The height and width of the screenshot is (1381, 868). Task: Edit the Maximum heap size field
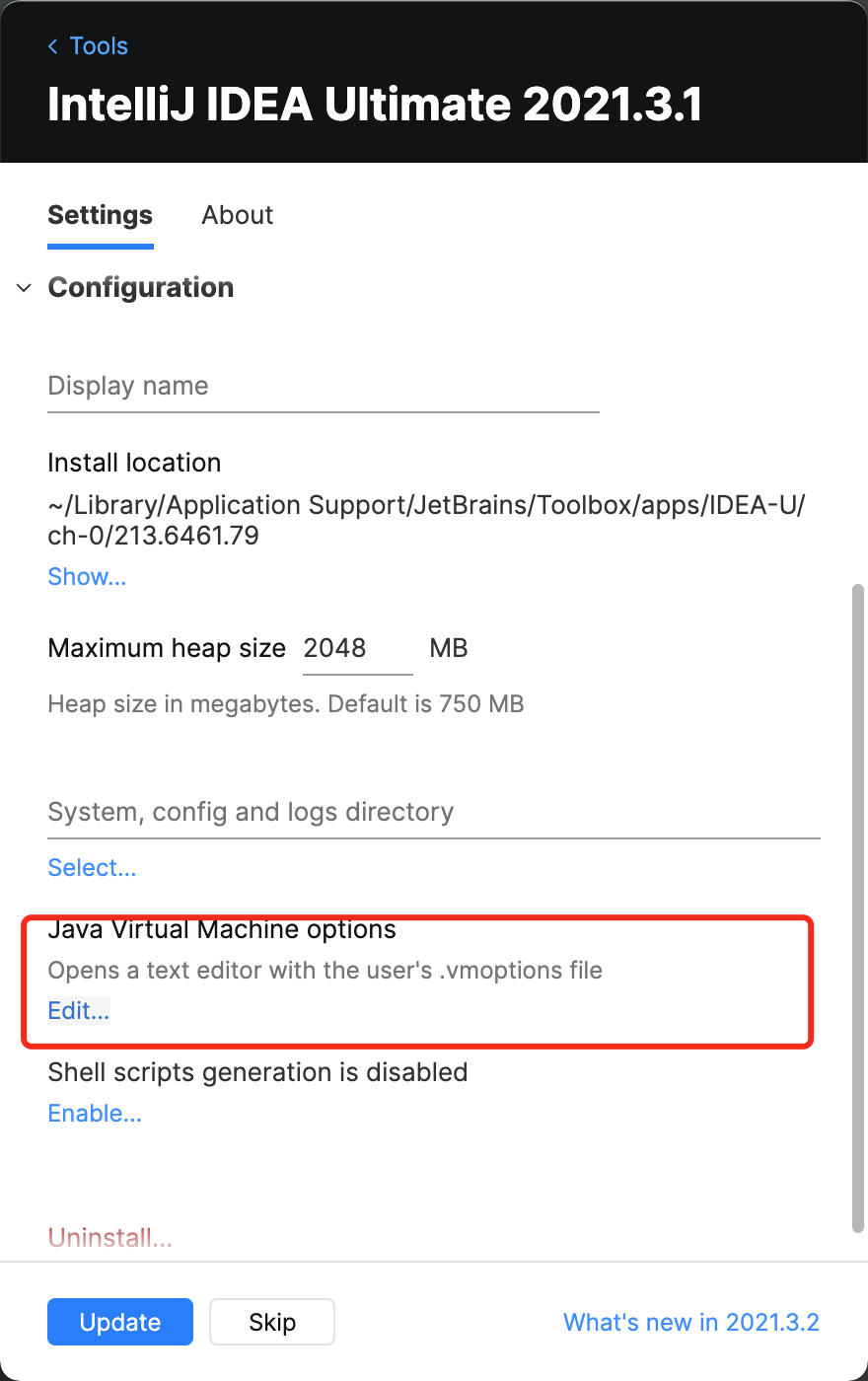[x=357, y=648]
